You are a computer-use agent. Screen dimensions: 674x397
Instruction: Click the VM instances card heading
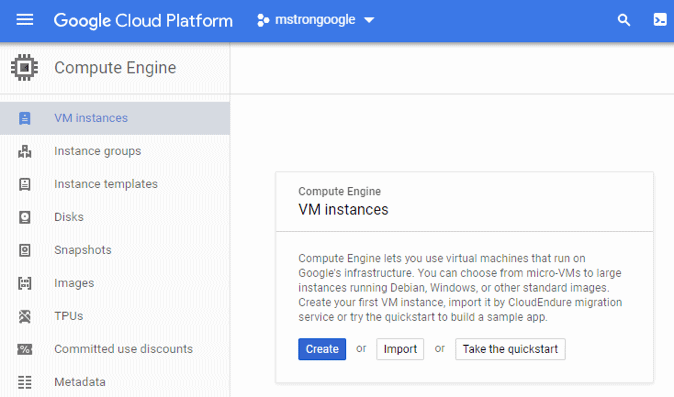point(343,210)
